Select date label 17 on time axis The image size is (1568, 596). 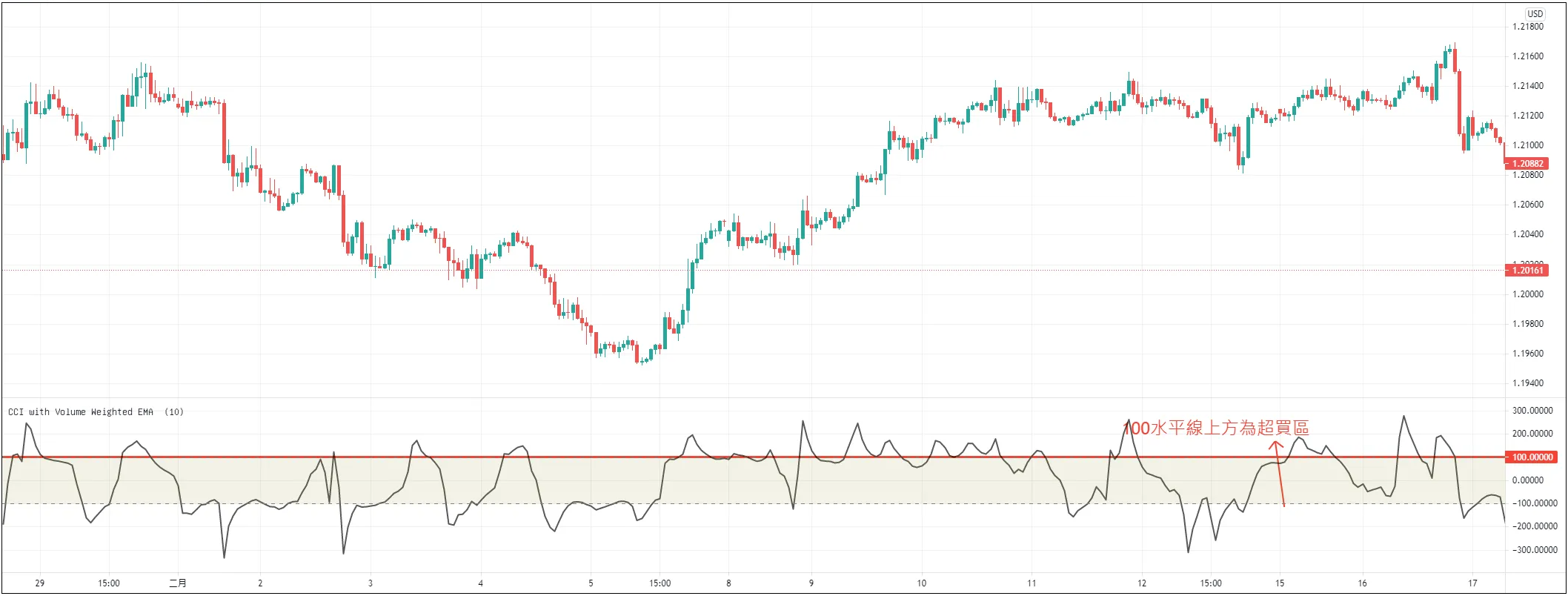click(x=1472, y=583)
